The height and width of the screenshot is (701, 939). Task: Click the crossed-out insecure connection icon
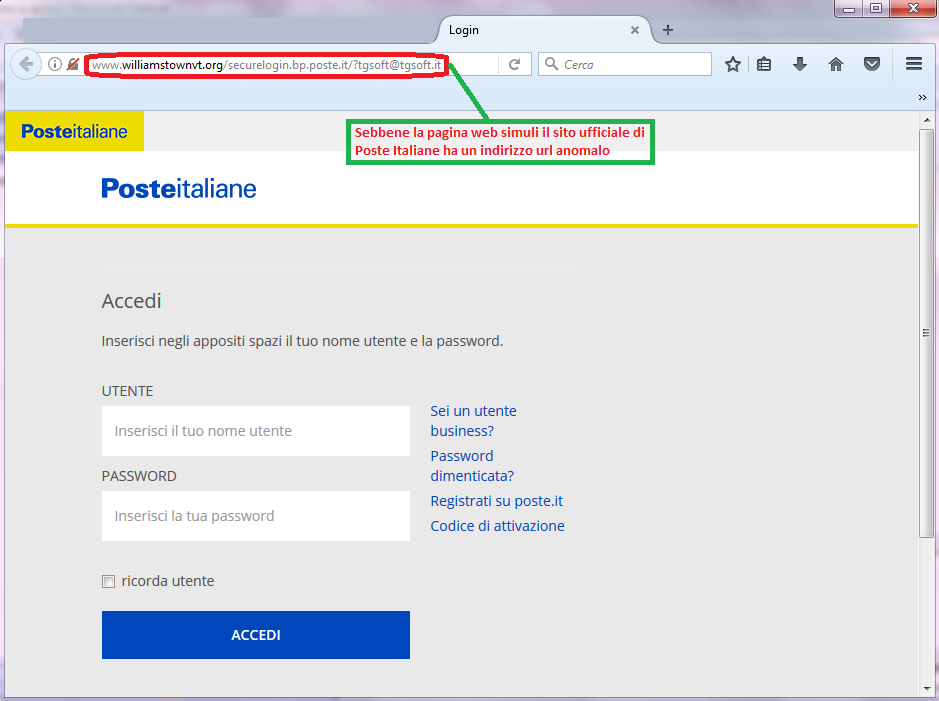(x=73, y=64)
